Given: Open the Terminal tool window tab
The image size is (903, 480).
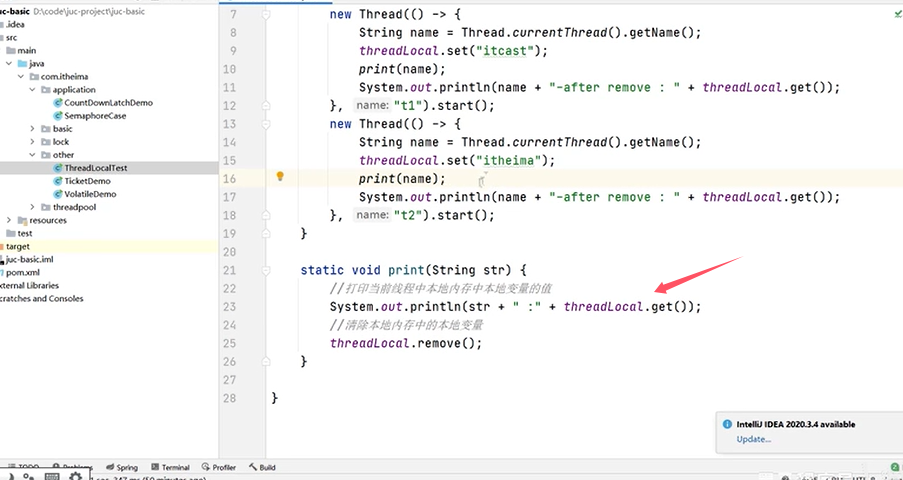Looking at the screenshot, I should tap(170, 467).
